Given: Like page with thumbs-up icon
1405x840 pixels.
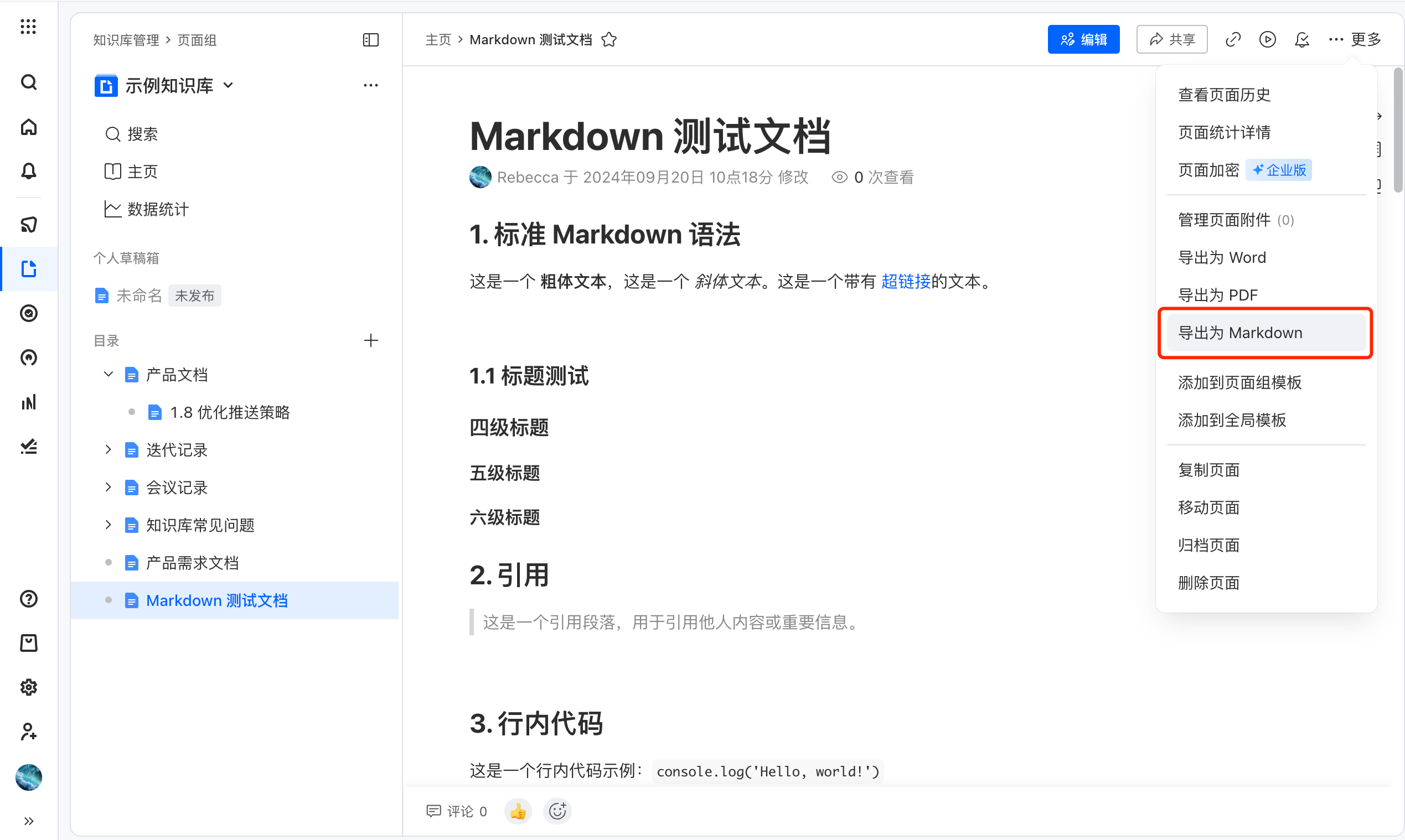Looking at the screenshot, I should pyautogui.click(x=518, y=812).
